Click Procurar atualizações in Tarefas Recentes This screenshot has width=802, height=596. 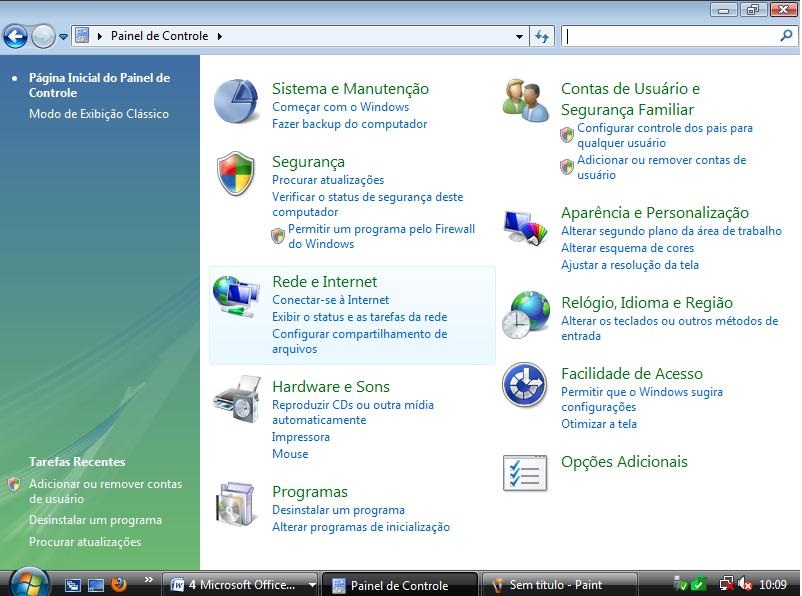pos(85,542)
